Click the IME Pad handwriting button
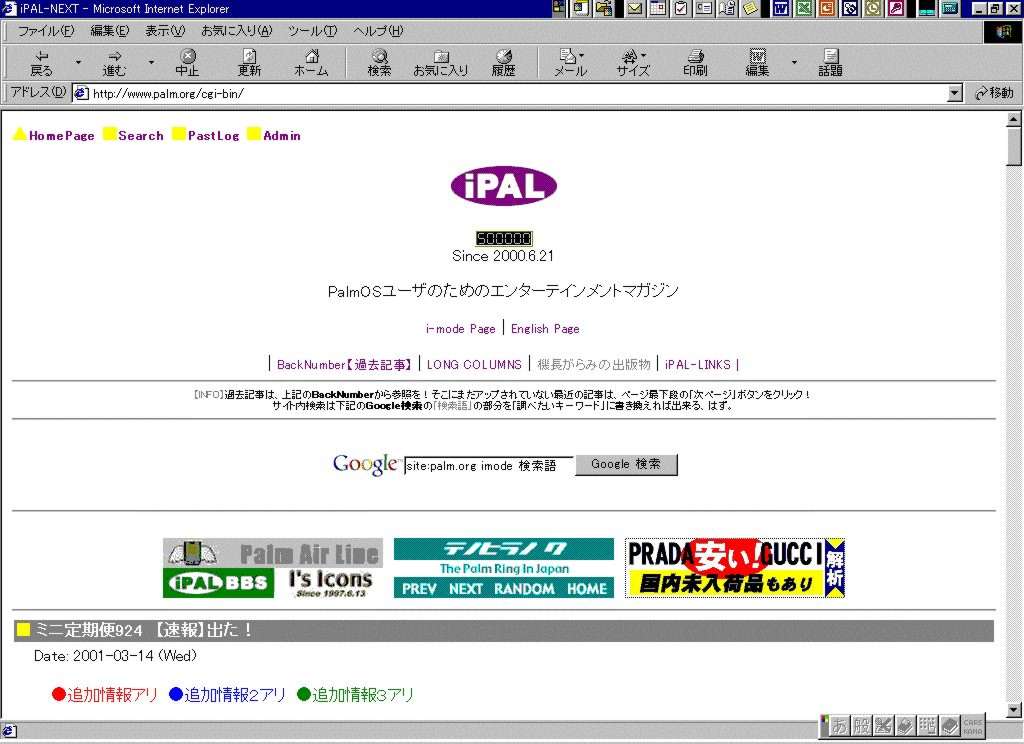This screenshot has width=1024, height=744. tap(883, 726)
